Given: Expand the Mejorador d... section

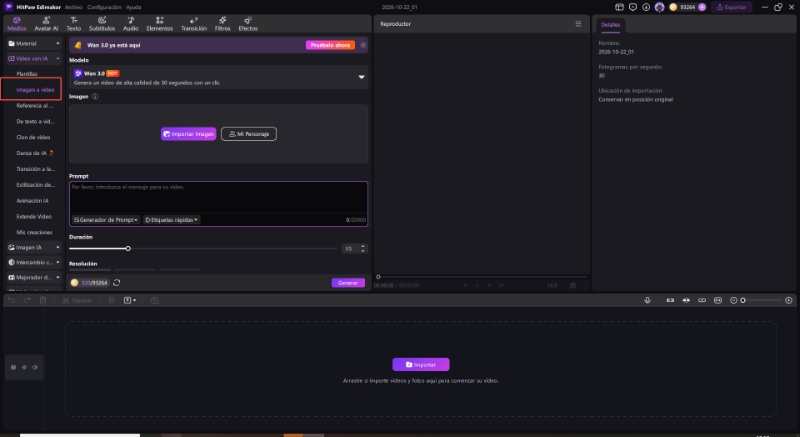Looking at the screenshot, I should click(x=34, y=277).
